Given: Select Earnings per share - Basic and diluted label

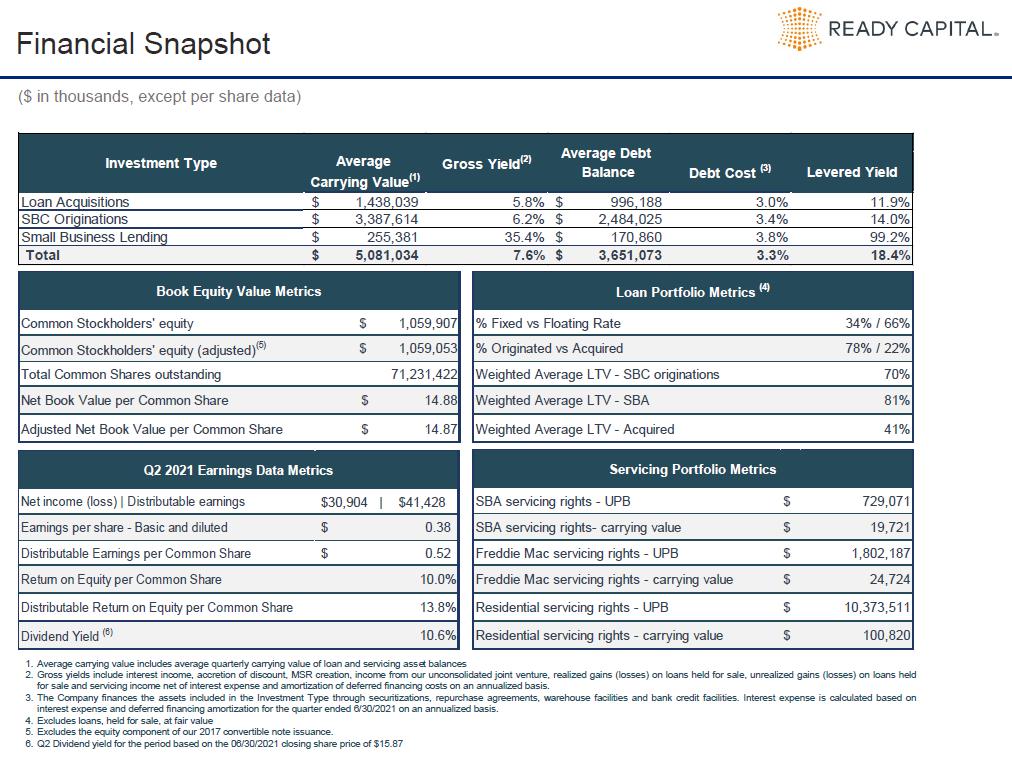Looking at the screenshot, I should [x=124, y=528].
